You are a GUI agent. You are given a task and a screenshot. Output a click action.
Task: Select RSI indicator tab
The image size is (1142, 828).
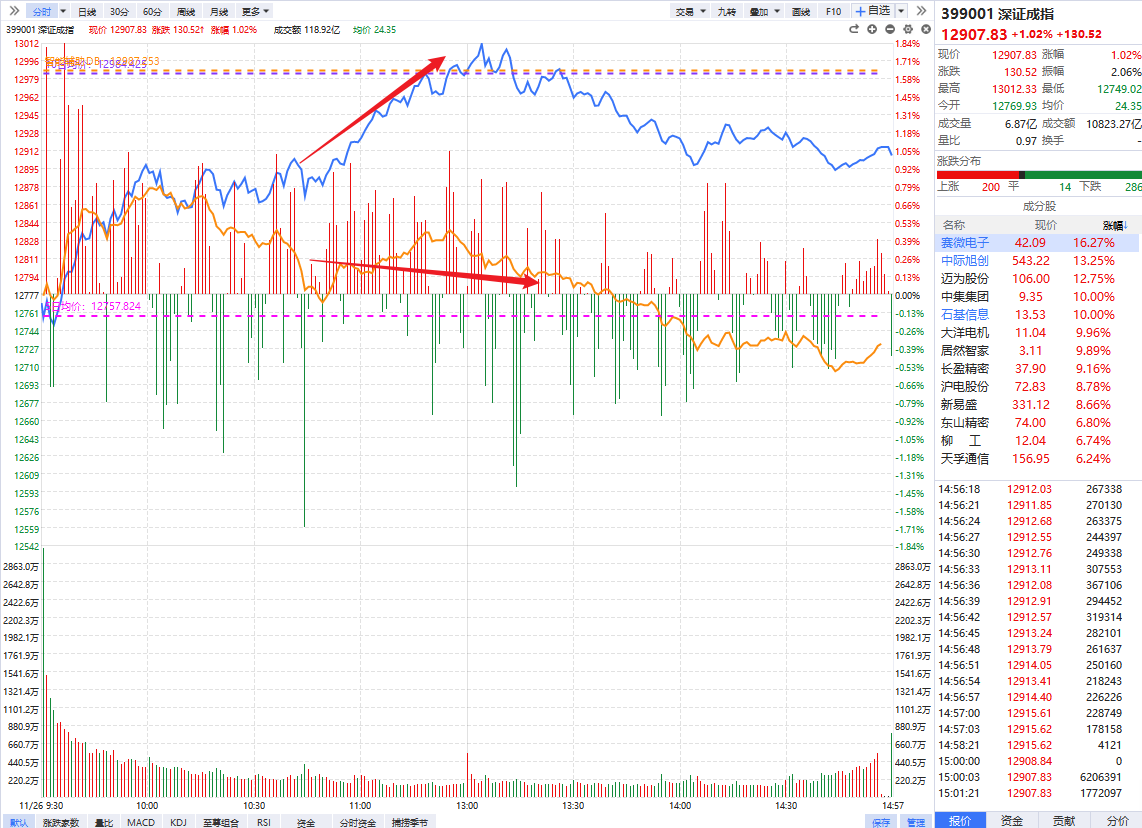(x=264, y=822)
